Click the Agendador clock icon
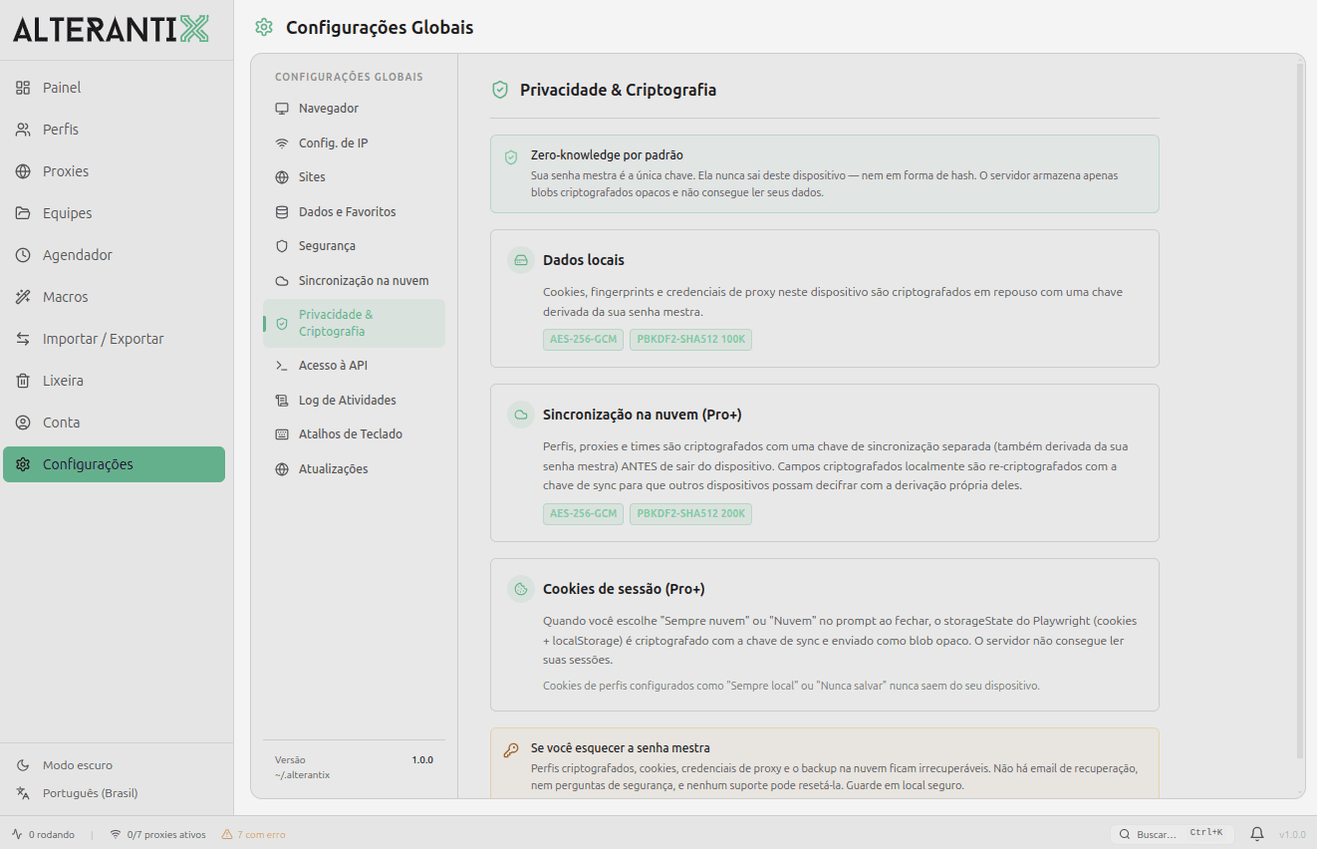Screen dimensions: 1317x849 (x=23, y=255)
